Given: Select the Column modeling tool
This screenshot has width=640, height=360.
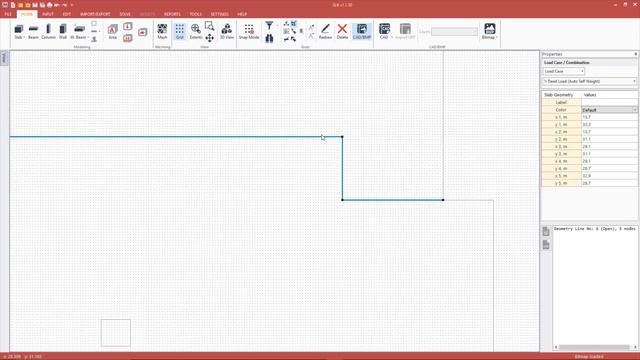Looking at the screenshot, I should click(48, 31).
